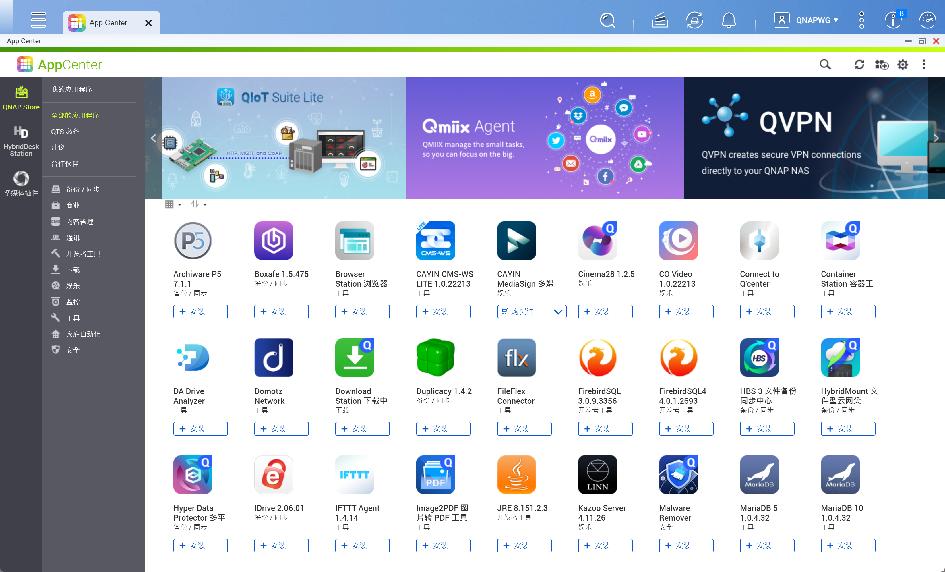The image size is (945, 572).
Task: Open the App Center vertical dots menu
Action: pyautogui.click(x=924, y=64)
